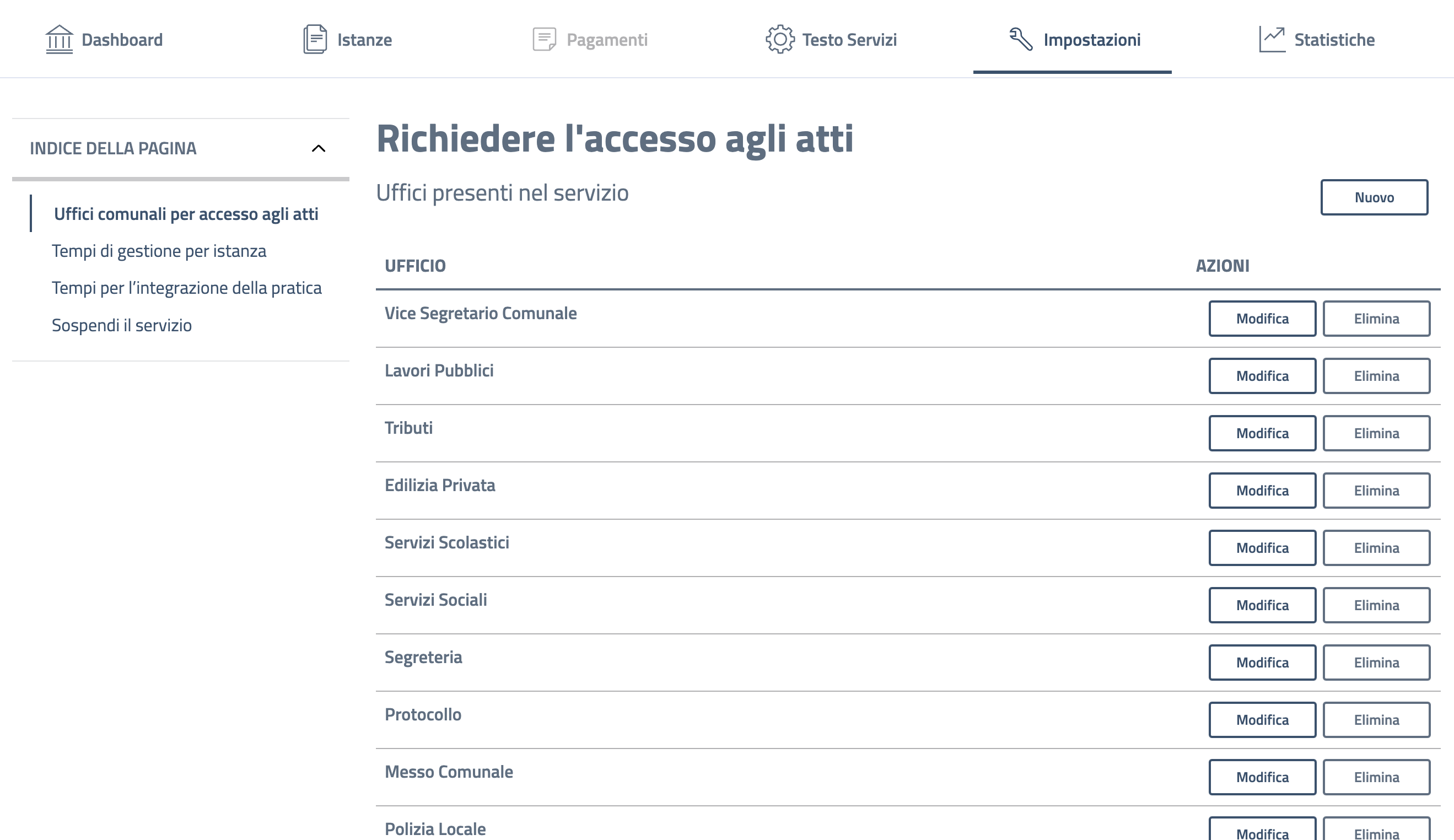Image resolution: width=1454 pixels, height=840 pixels.
Task: Go to Tempi di gestione per istanza
Action: tap(159, 251)
